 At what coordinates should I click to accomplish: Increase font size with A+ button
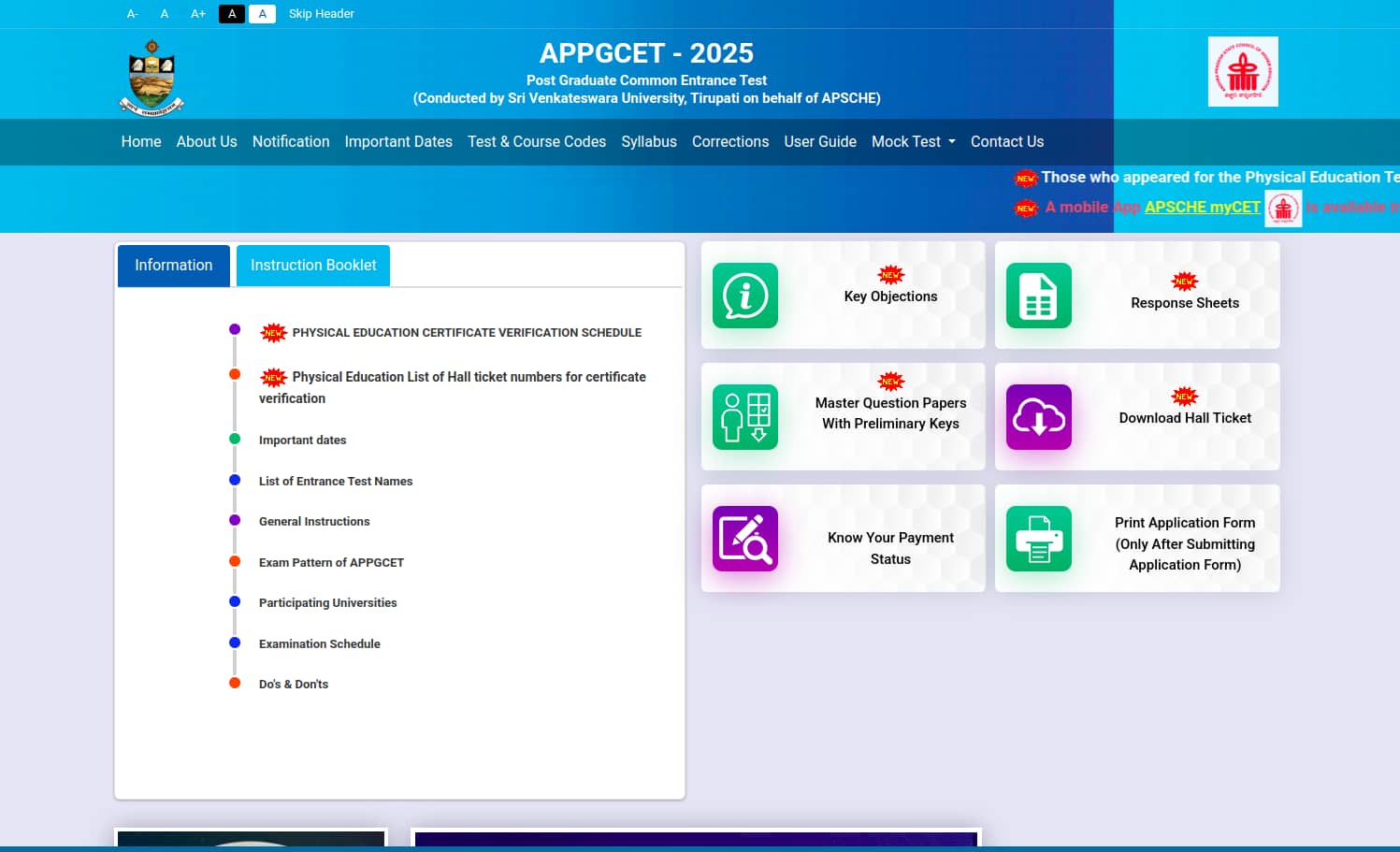[198, 14]
